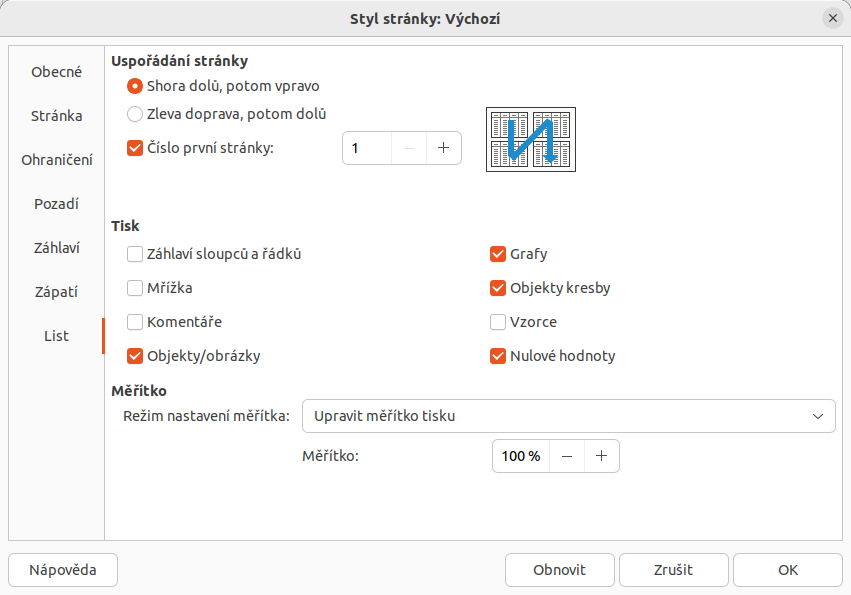This screenshot has height=595, width=851.
Task: Open help via Nápověda button
Action: pyautogui.click(x=63, y=569)
